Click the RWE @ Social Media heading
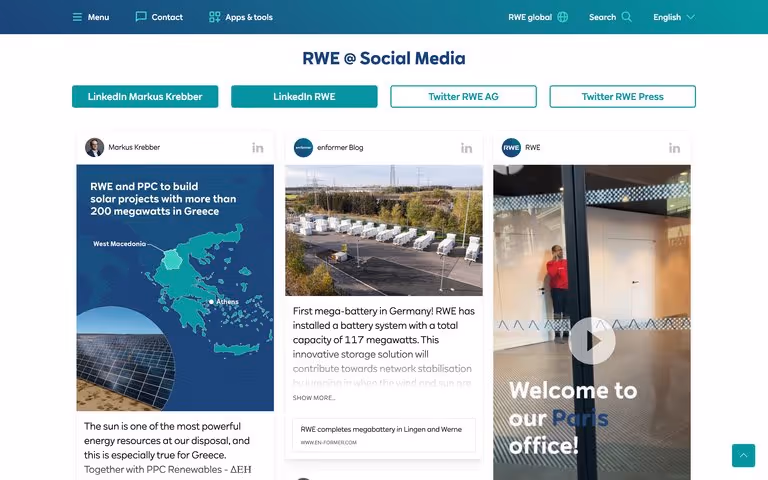 click(384, 58)
